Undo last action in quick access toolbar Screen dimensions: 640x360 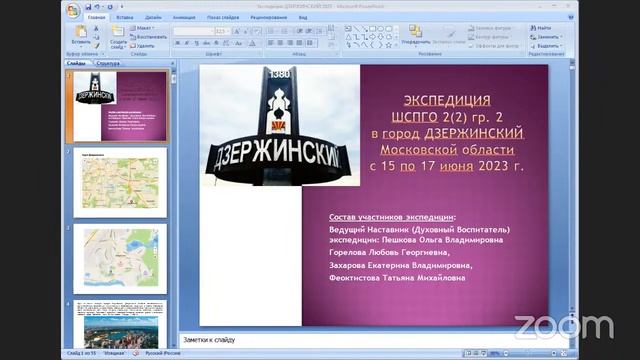click(97, 7)
